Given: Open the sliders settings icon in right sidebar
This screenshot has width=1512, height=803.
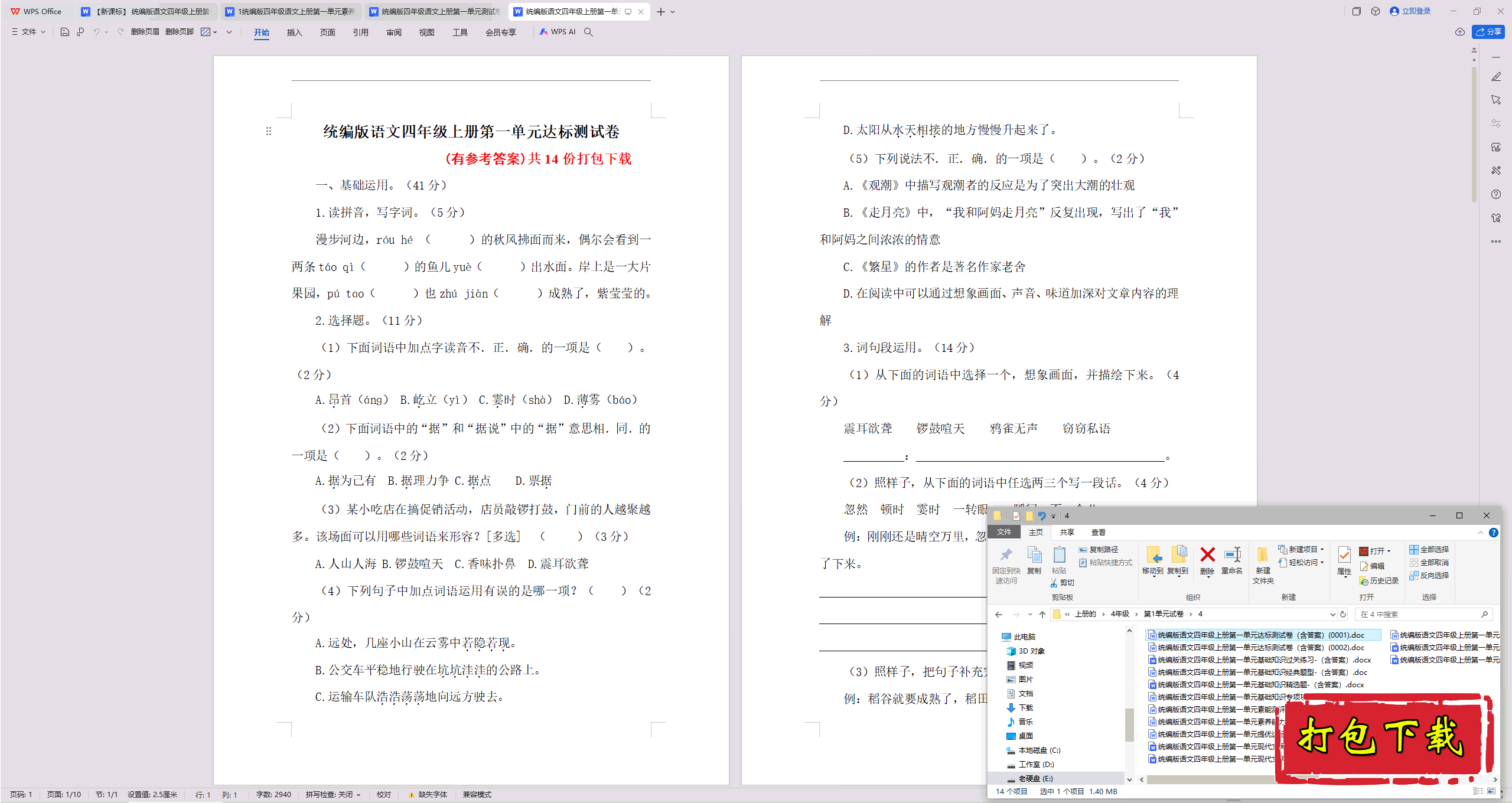Looking at the screenshot, I should (1496, 123).
